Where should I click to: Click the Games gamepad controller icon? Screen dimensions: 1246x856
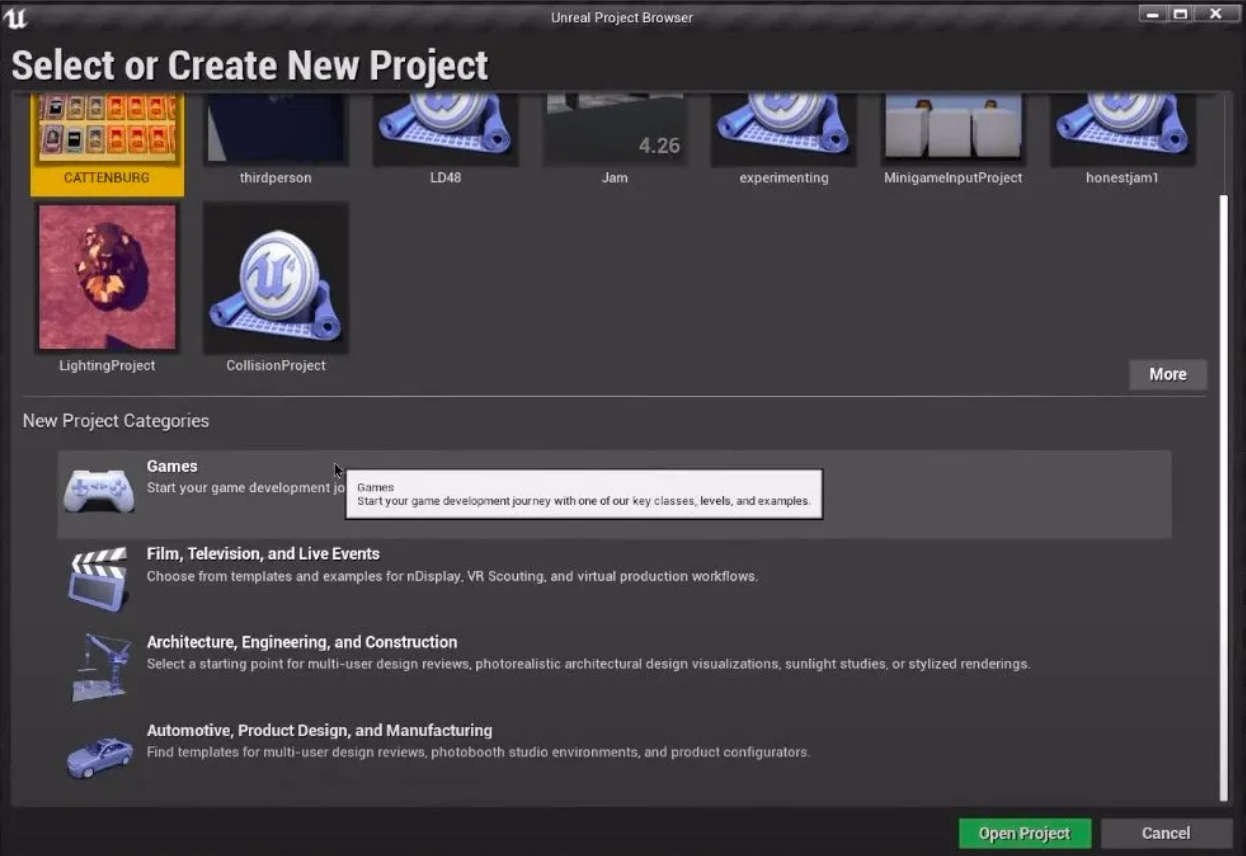(99, 490)
